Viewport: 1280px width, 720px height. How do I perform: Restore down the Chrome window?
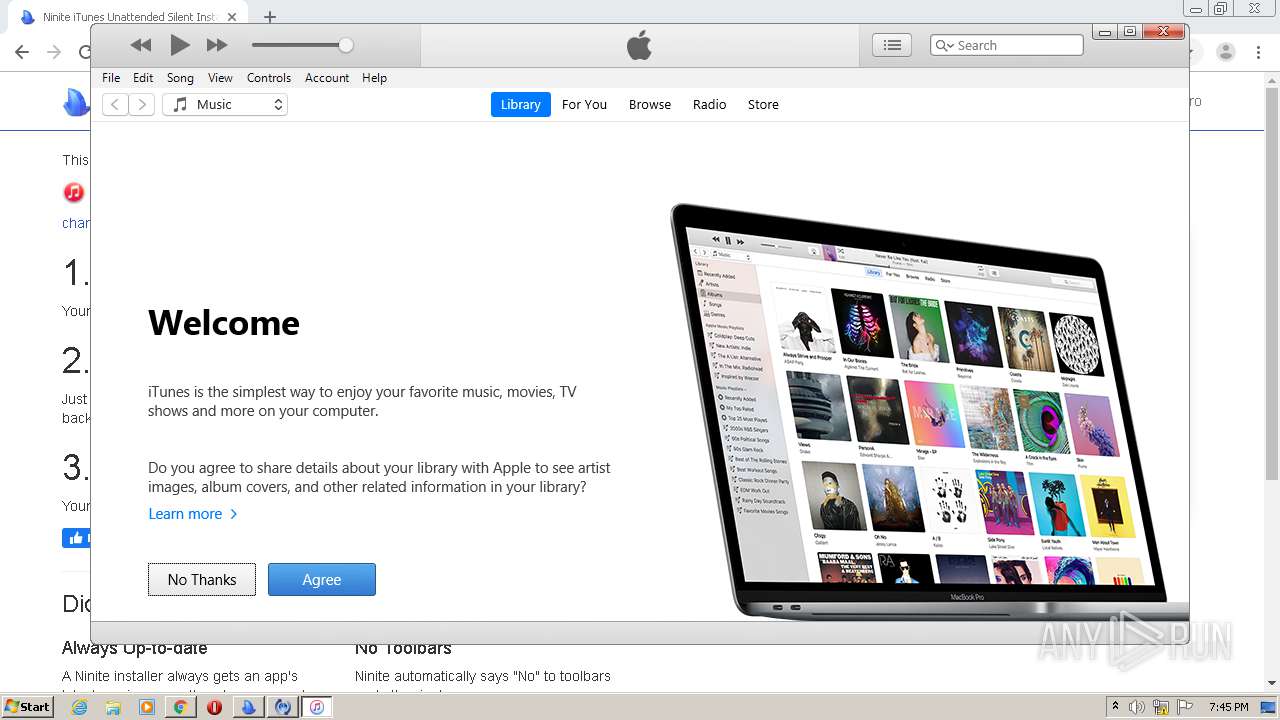(1220, 9)
